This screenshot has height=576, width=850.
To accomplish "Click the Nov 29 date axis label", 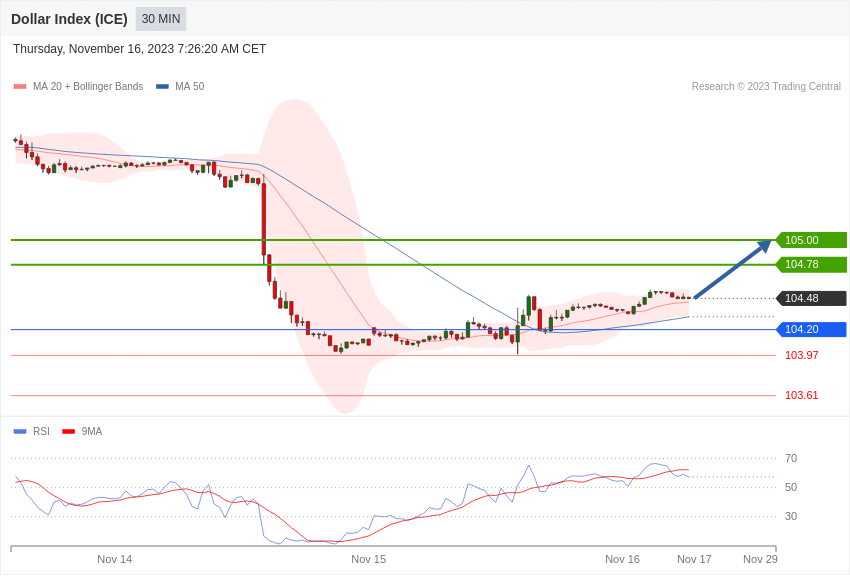I will 760,559.
